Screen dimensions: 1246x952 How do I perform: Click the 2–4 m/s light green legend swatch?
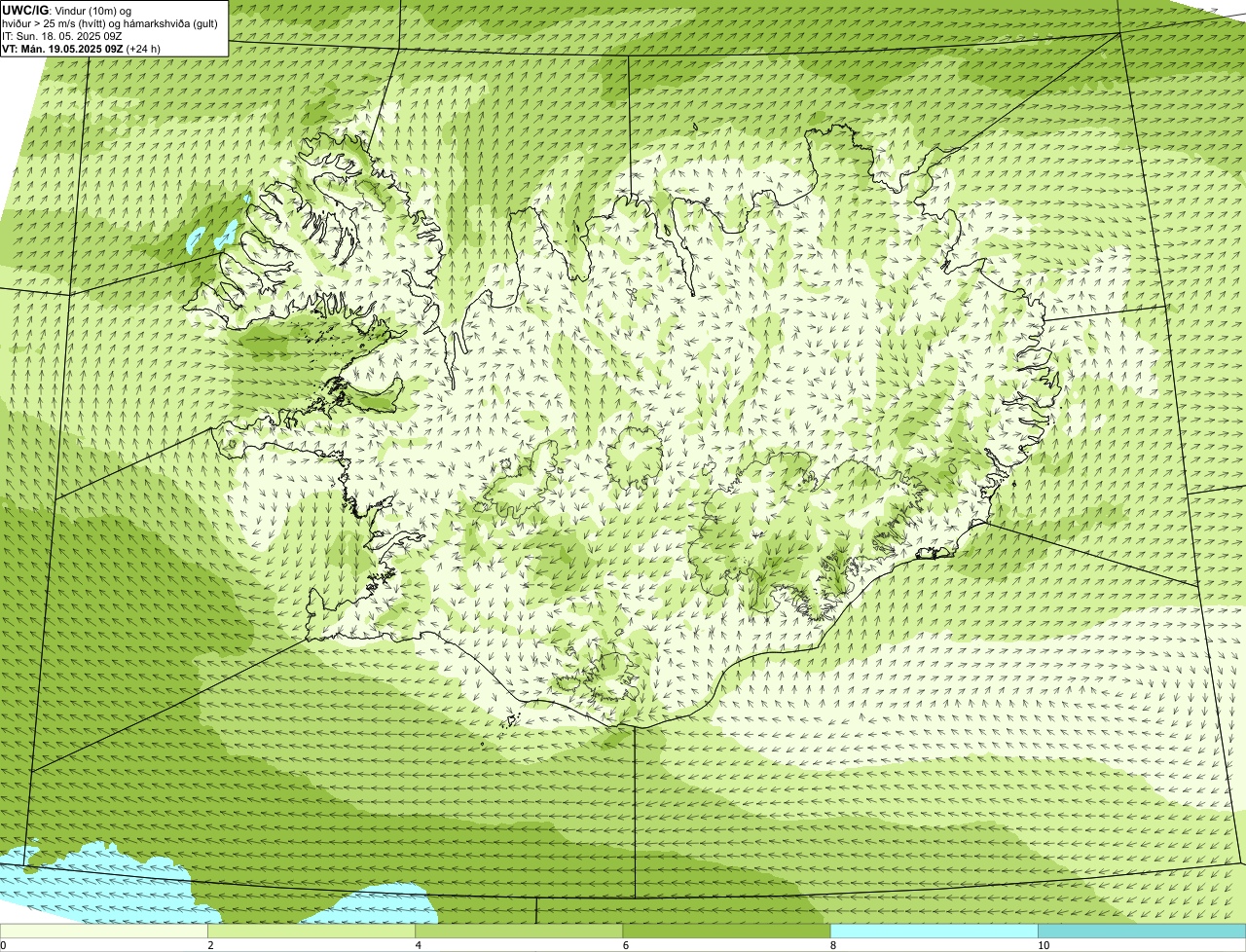point(311,931)
